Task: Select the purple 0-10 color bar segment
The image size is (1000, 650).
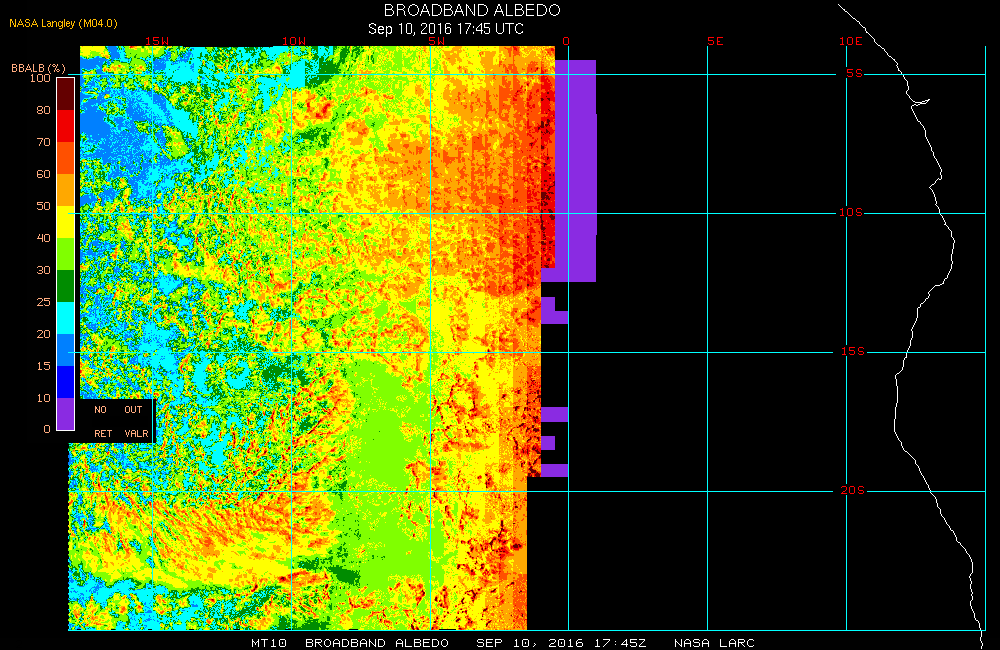Action: (66, 413)
